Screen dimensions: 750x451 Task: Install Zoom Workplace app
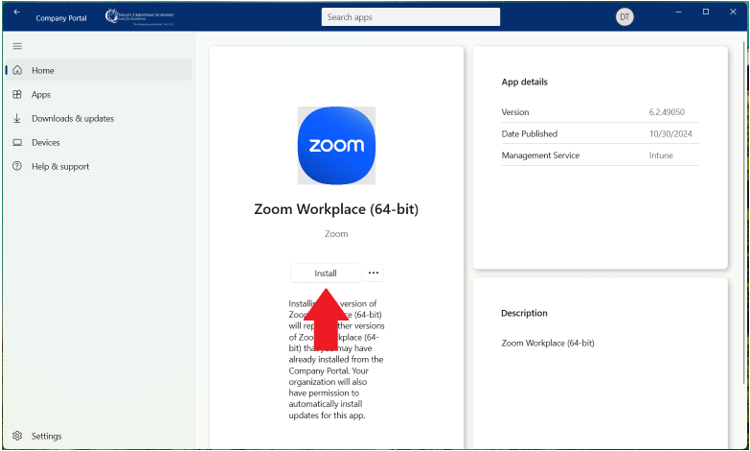(325, 273)
